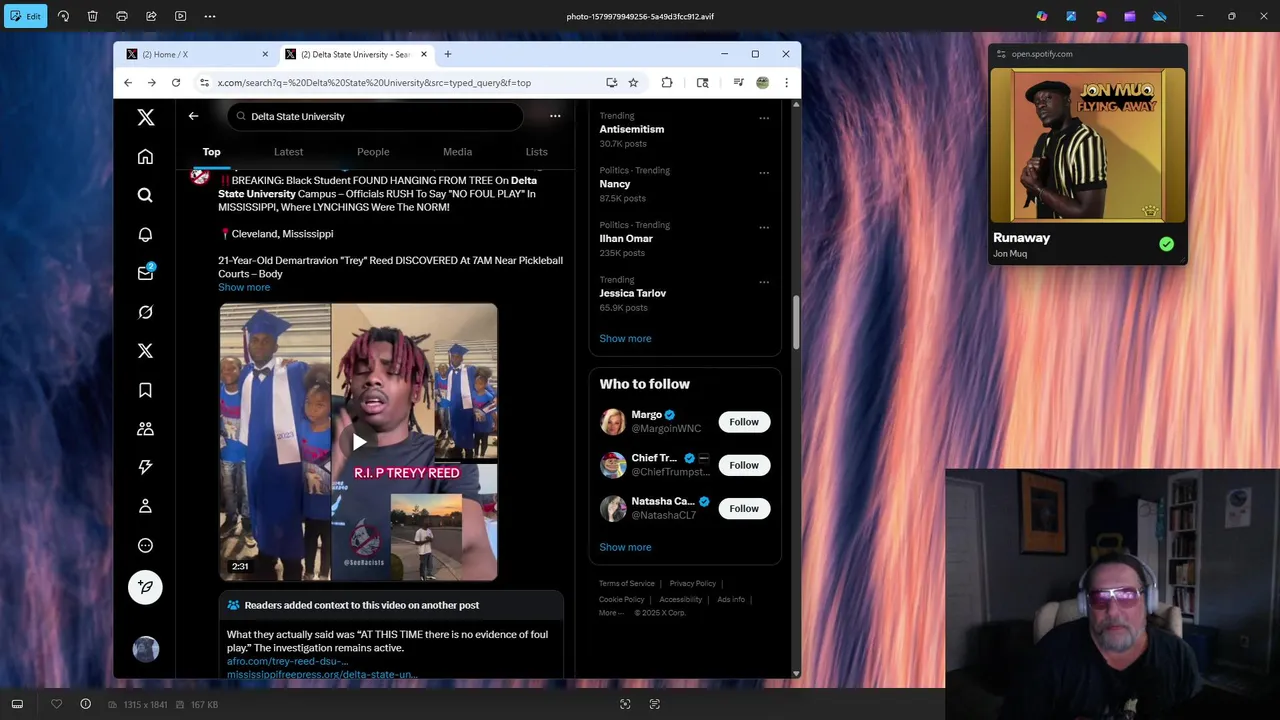Viewport: 1280px width, 720px height.
Task: Click the browser address bar URL
Action: [x=374, y=83]
